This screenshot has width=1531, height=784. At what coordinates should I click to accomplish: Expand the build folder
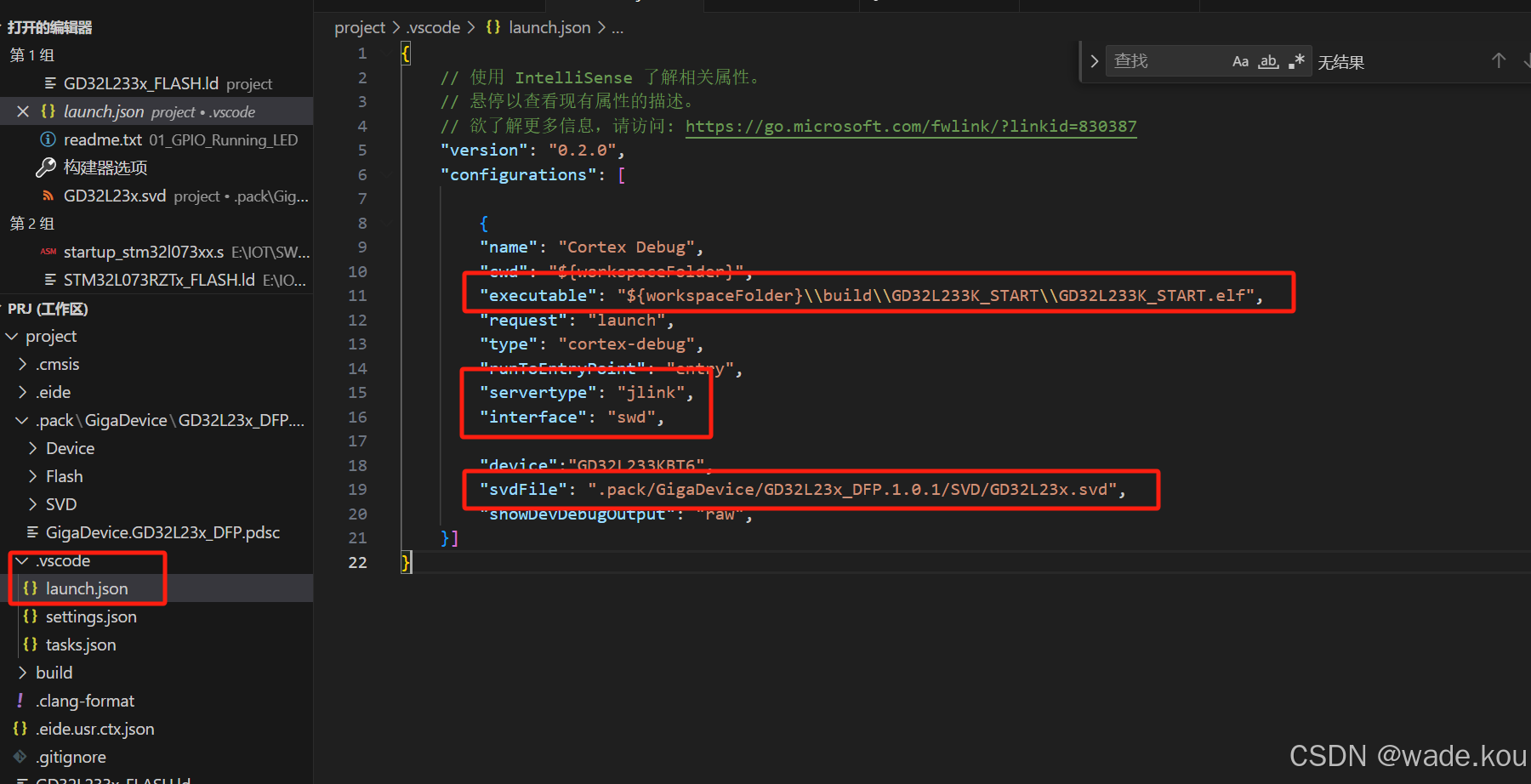click(22, 673)
